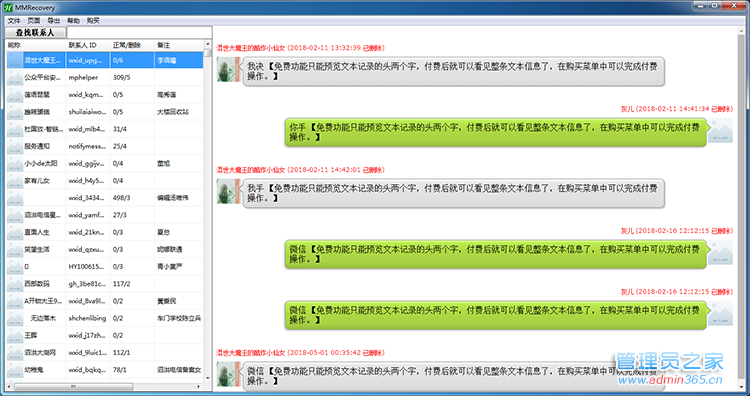750x396 pixels.
Task: Click avatar of first 2018-02-16 12:12:15 message
Action: (x=720, y=253)
